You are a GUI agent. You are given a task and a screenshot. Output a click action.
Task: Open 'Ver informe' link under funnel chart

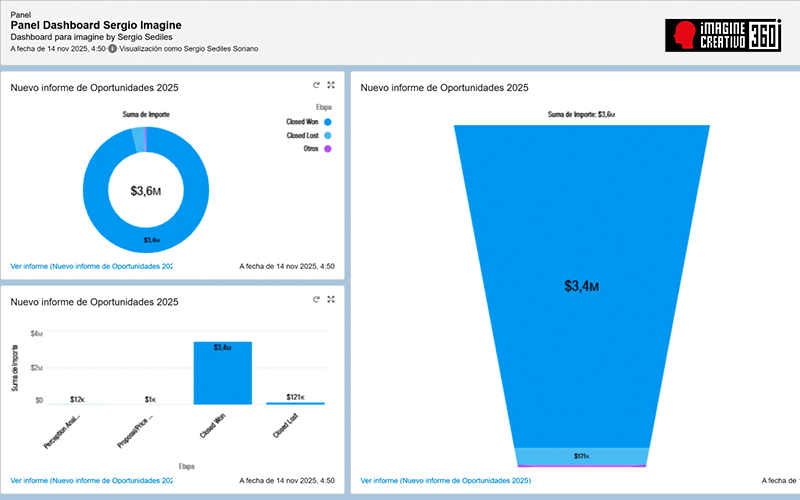pyautogui.click(x=445, y=480)
